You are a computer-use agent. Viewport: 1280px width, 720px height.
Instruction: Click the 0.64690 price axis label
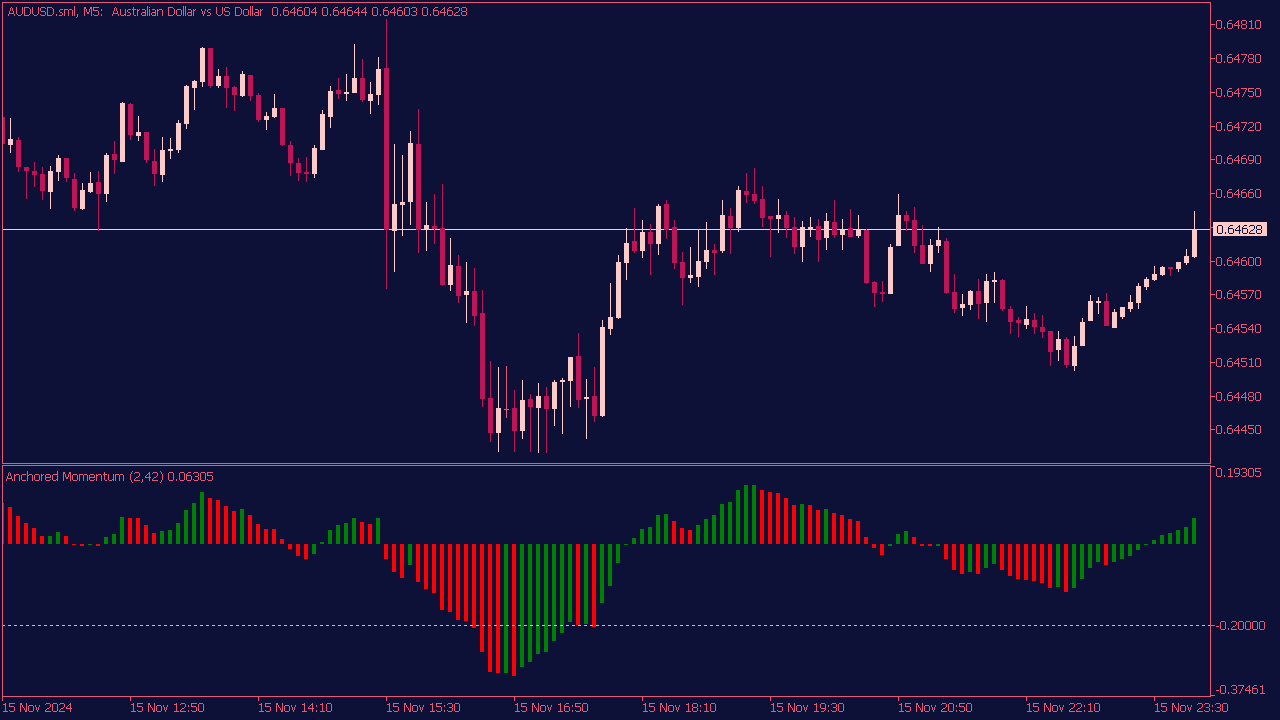[1238, 159]
